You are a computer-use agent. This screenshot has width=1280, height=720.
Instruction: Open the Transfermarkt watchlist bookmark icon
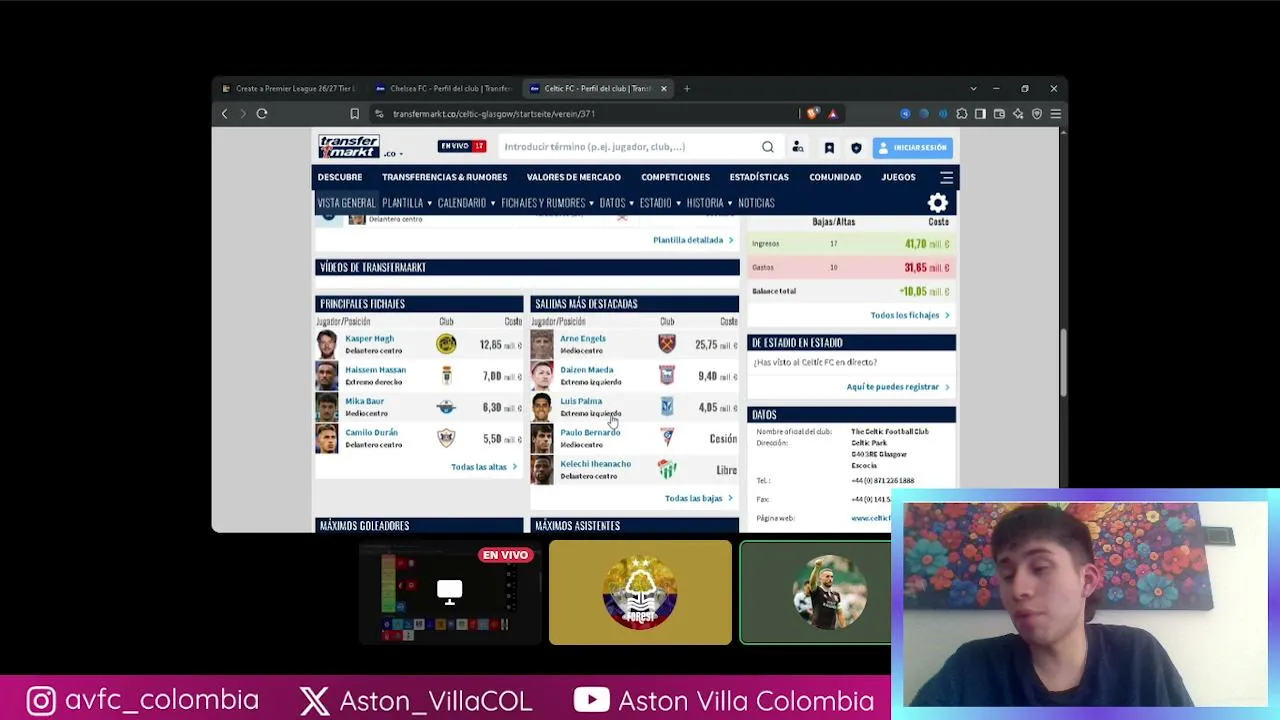(829, 148)
